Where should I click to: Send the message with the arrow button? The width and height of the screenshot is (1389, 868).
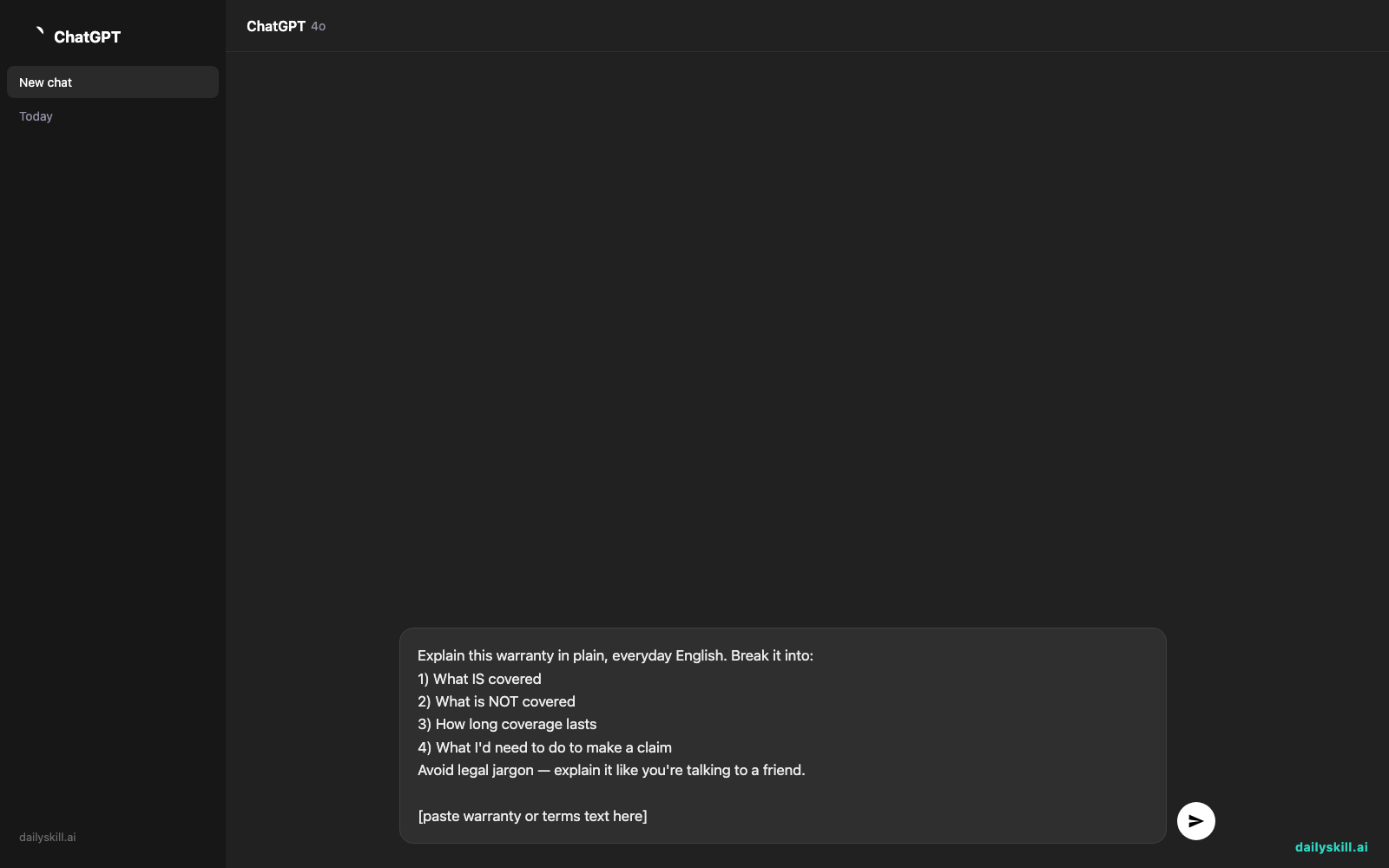(1195, 821)
